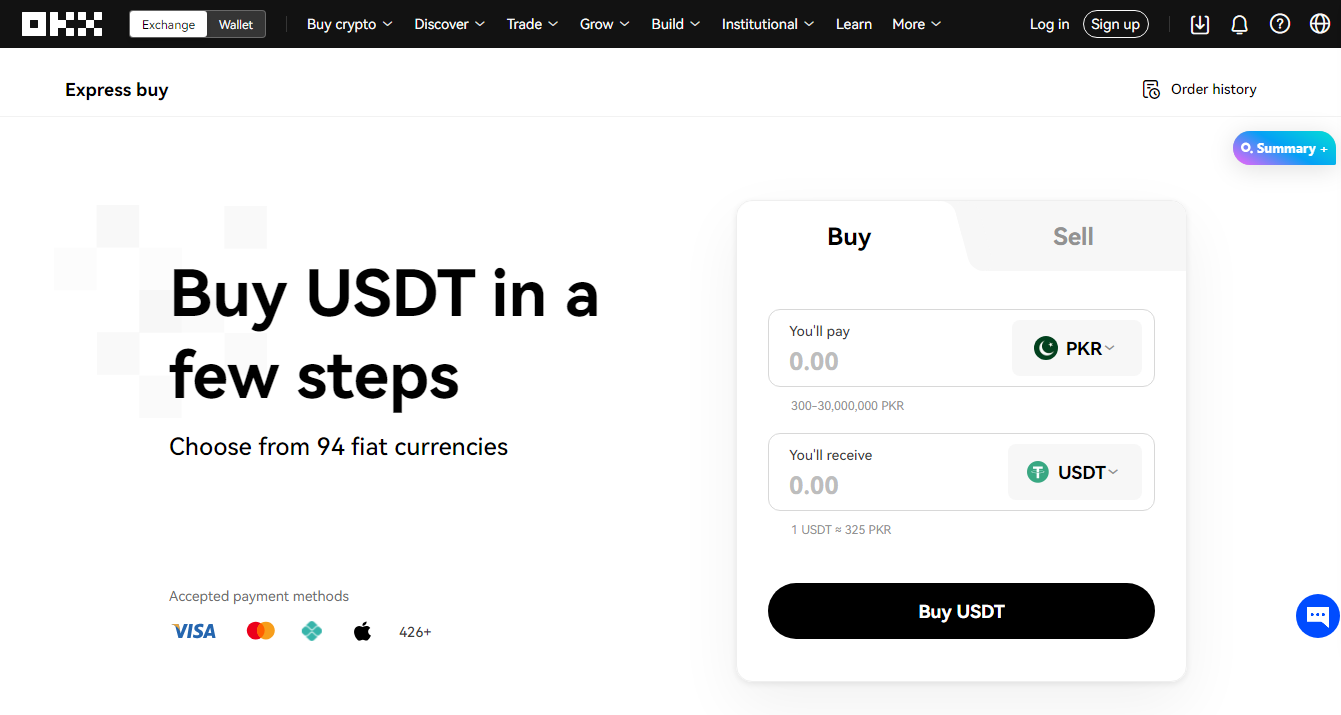Screen dimensions: 1341x715
Task: Expand the PKR currency dropdown
Action: coord(1077,348)
